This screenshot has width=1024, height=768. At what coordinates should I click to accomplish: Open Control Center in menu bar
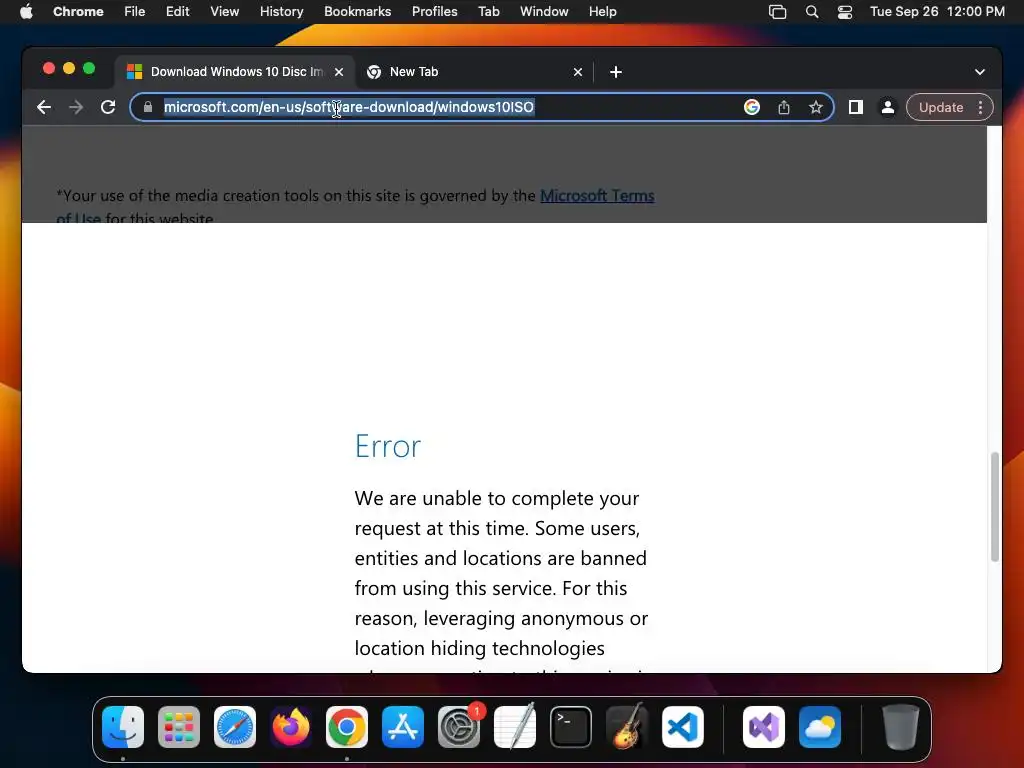point(845,12)
